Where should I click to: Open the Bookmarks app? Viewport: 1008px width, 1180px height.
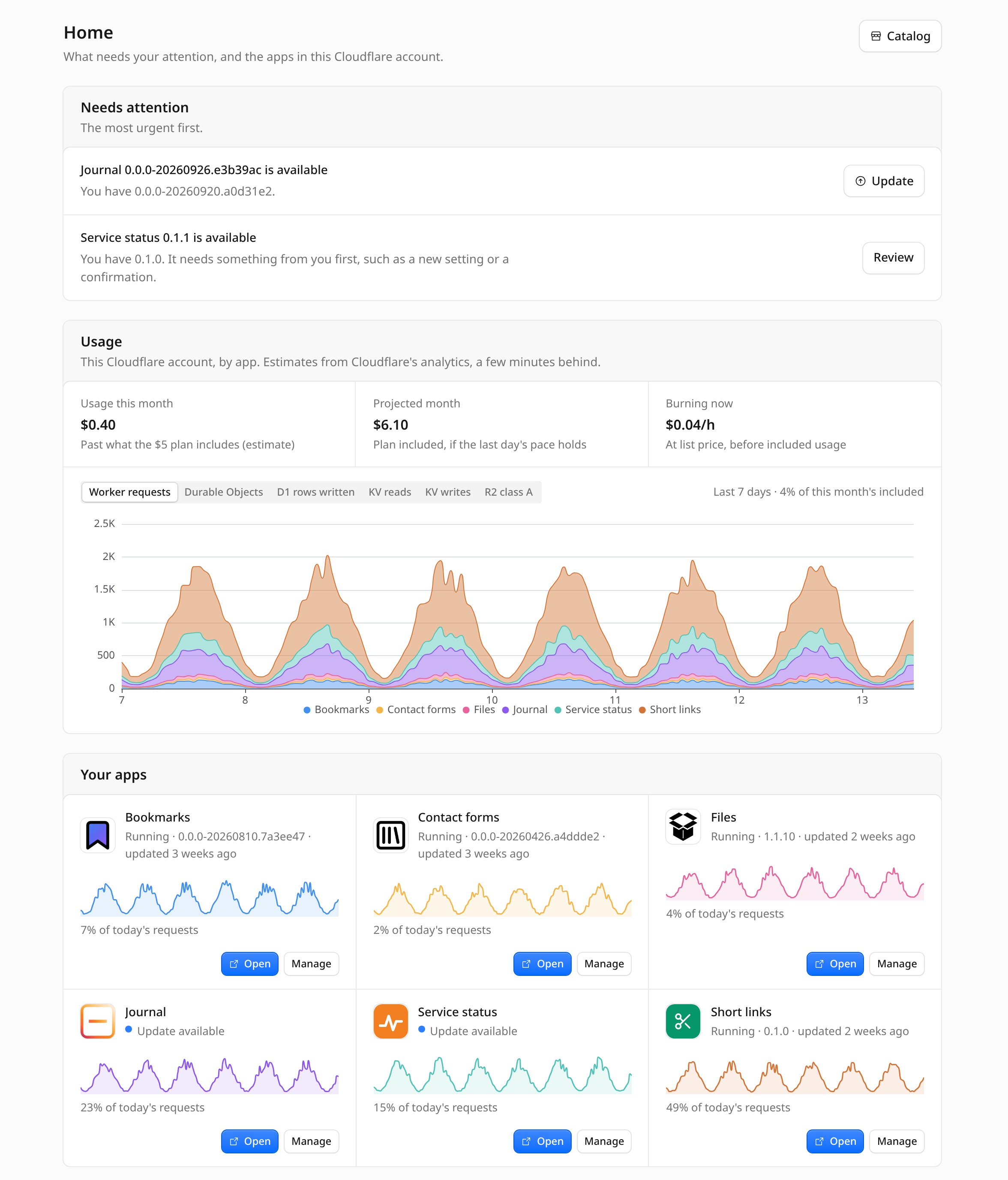[250, 964]
